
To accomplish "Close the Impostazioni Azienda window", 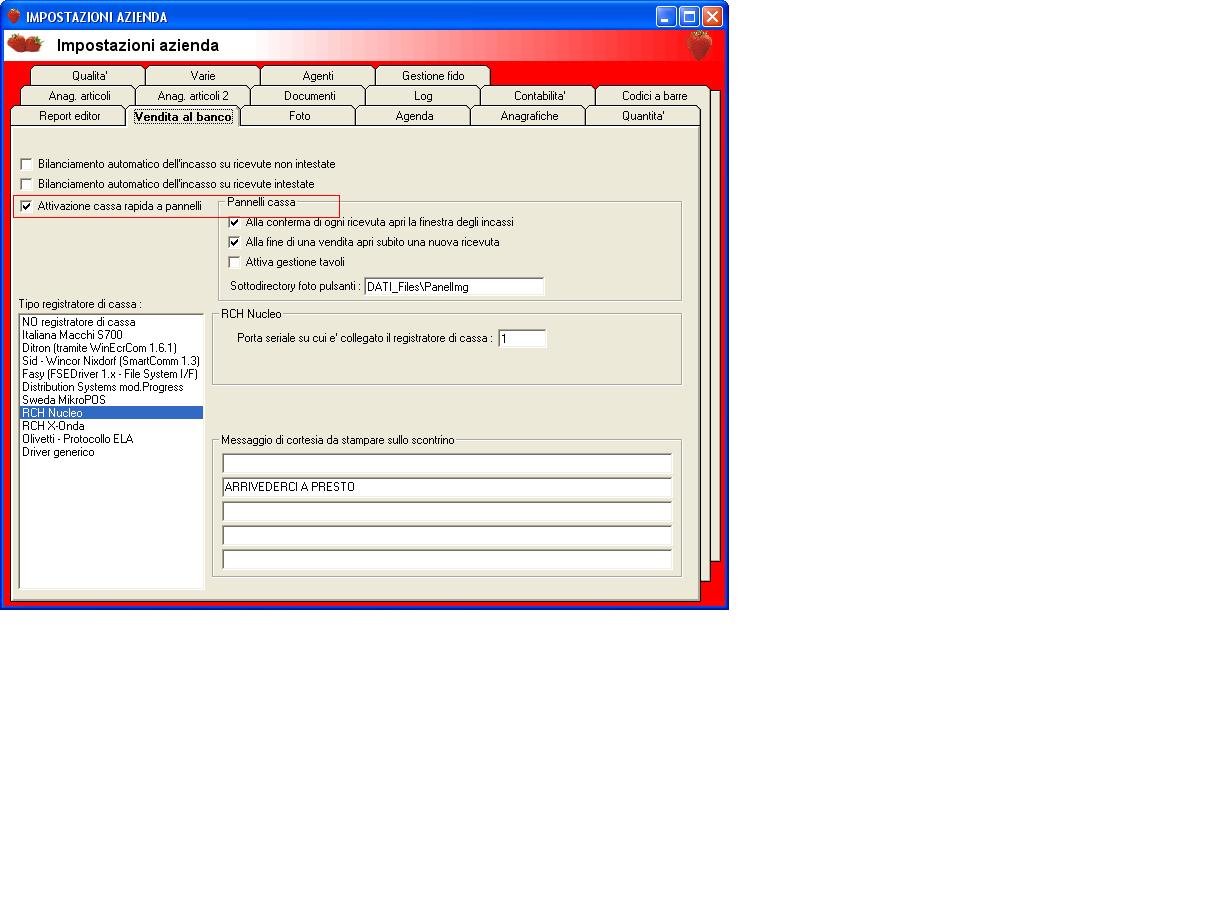I will [712, 17].
